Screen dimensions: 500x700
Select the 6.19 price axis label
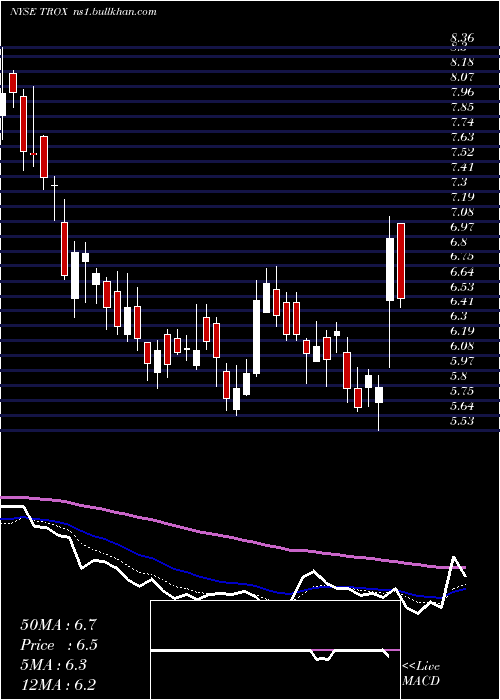462,331
